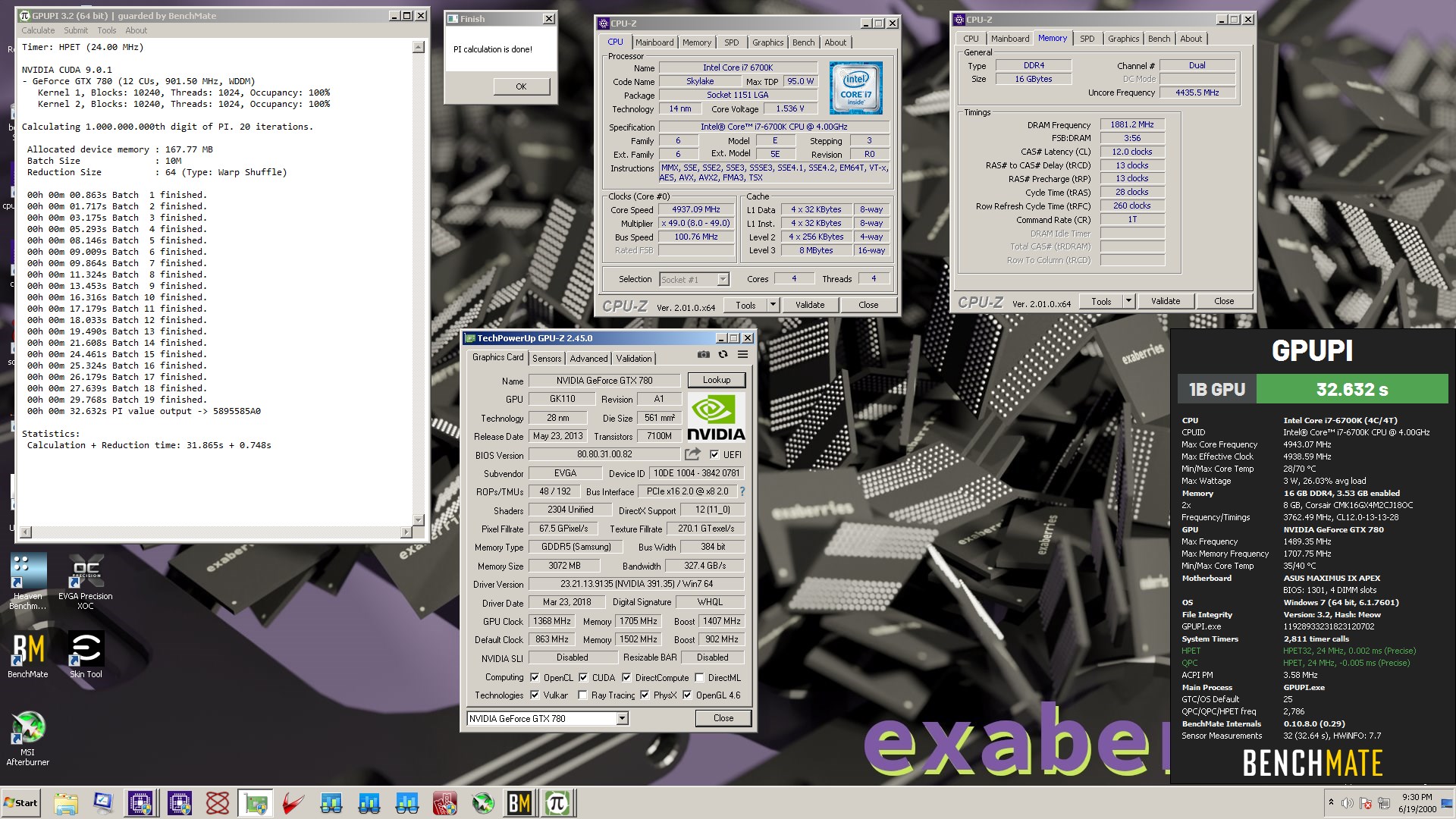The width and height of the screenshot is (1456, 819).
Task: Click the red atom taskbar icon
Action: pos(218,803)
